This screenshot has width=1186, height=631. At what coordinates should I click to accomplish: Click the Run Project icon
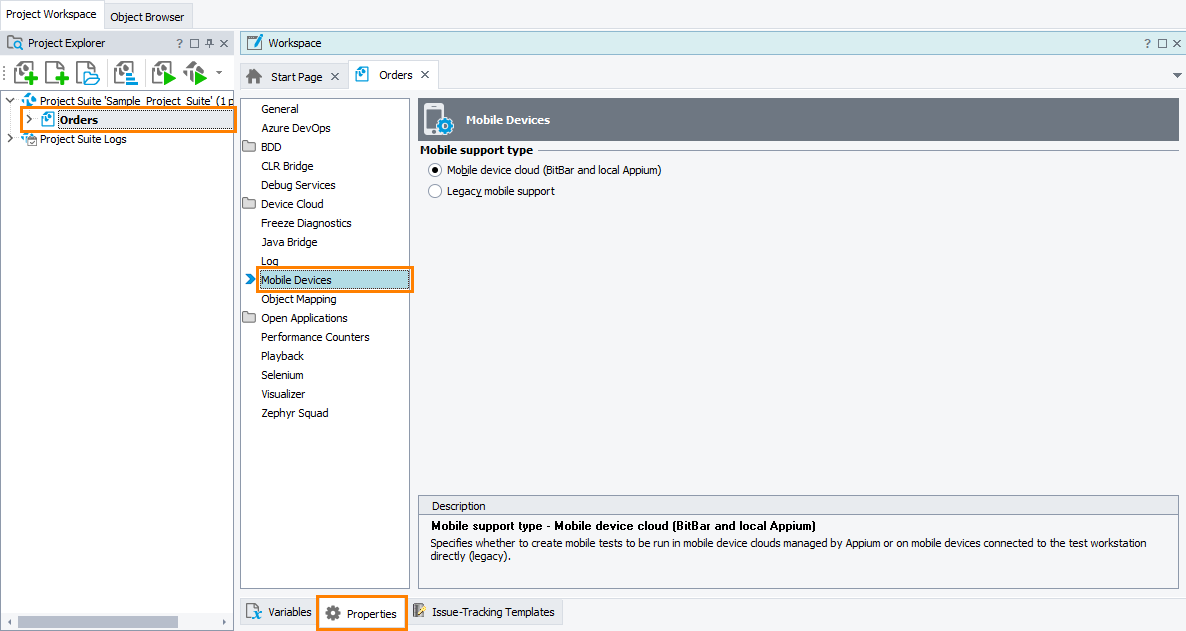(163, 73)
